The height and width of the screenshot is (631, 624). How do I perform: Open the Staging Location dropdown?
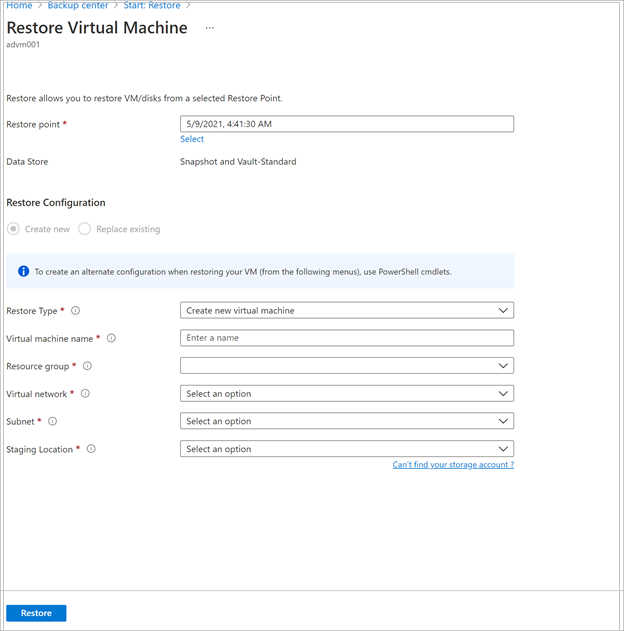pyautogui.click(x=347, y=449)
